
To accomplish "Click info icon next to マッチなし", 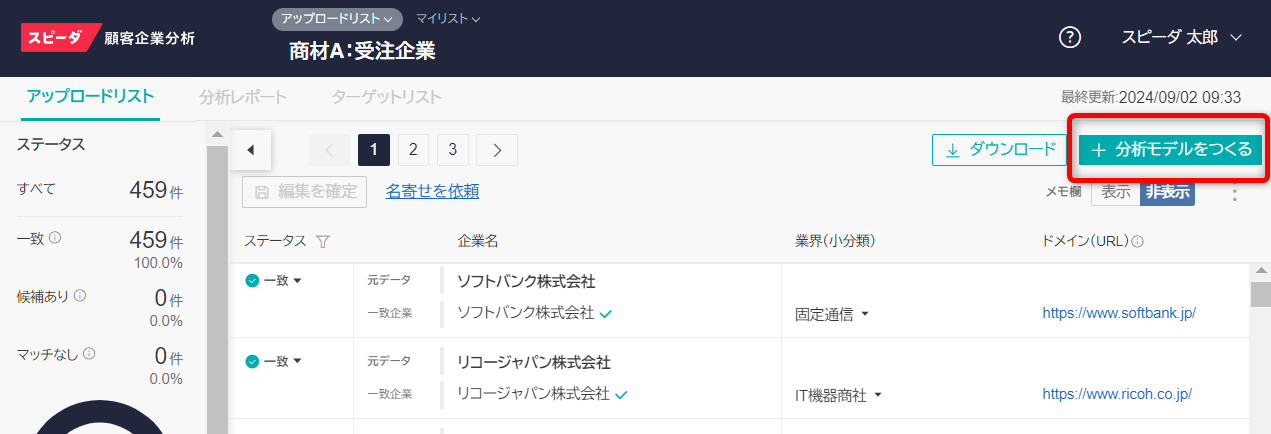I will 89,354.
